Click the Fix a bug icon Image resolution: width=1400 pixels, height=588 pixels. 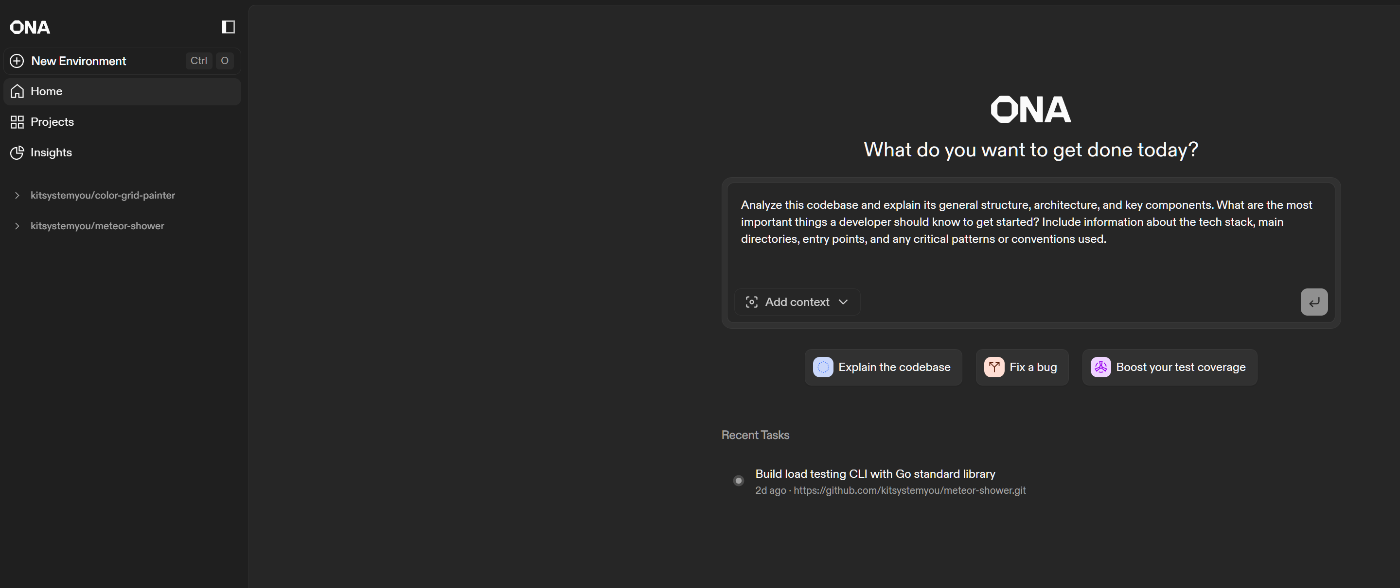pyautogui.click(x=994, y=367)
